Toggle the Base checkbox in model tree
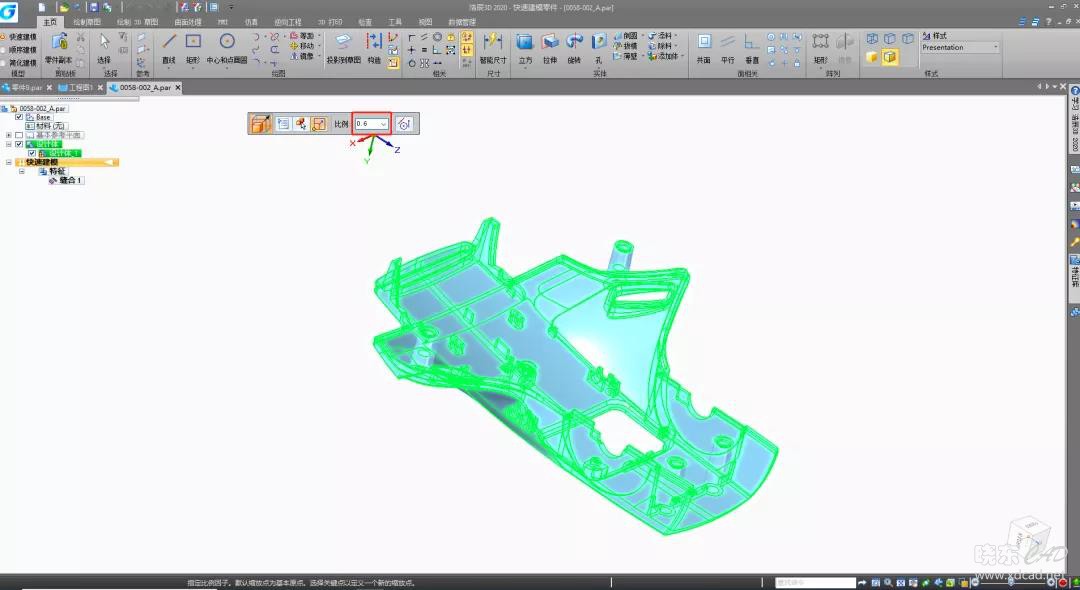Screen dimensions: 1080x590 [19, 117]
